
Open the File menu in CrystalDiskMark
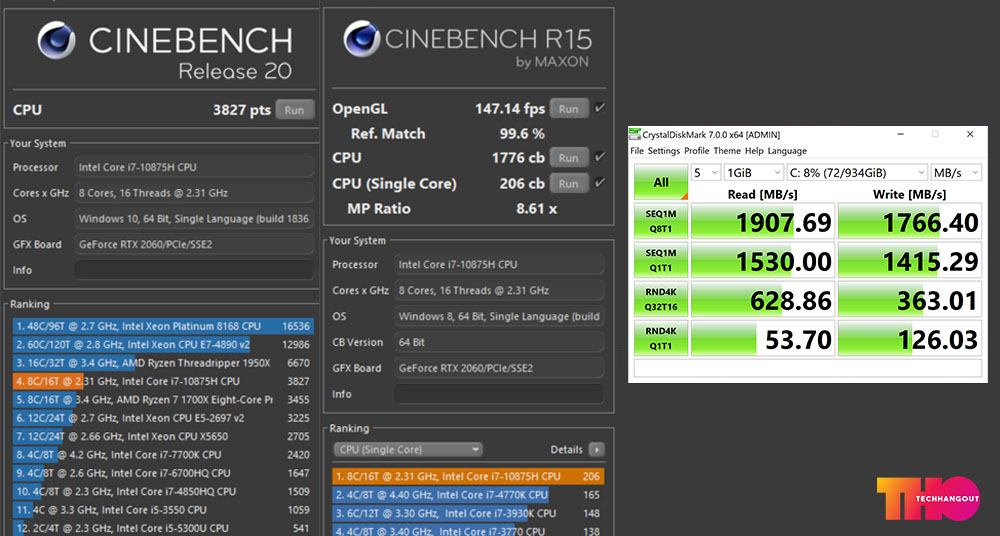click(637, 151)
